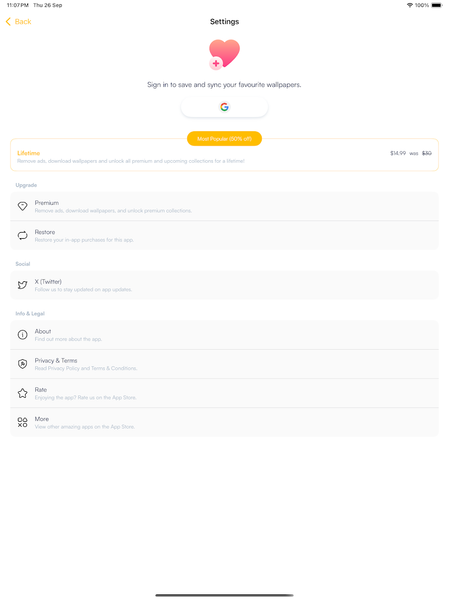Click the $14.99 lifetime price text
The width and height of the screenshot is (449, 600).
(x=398, y=153)
